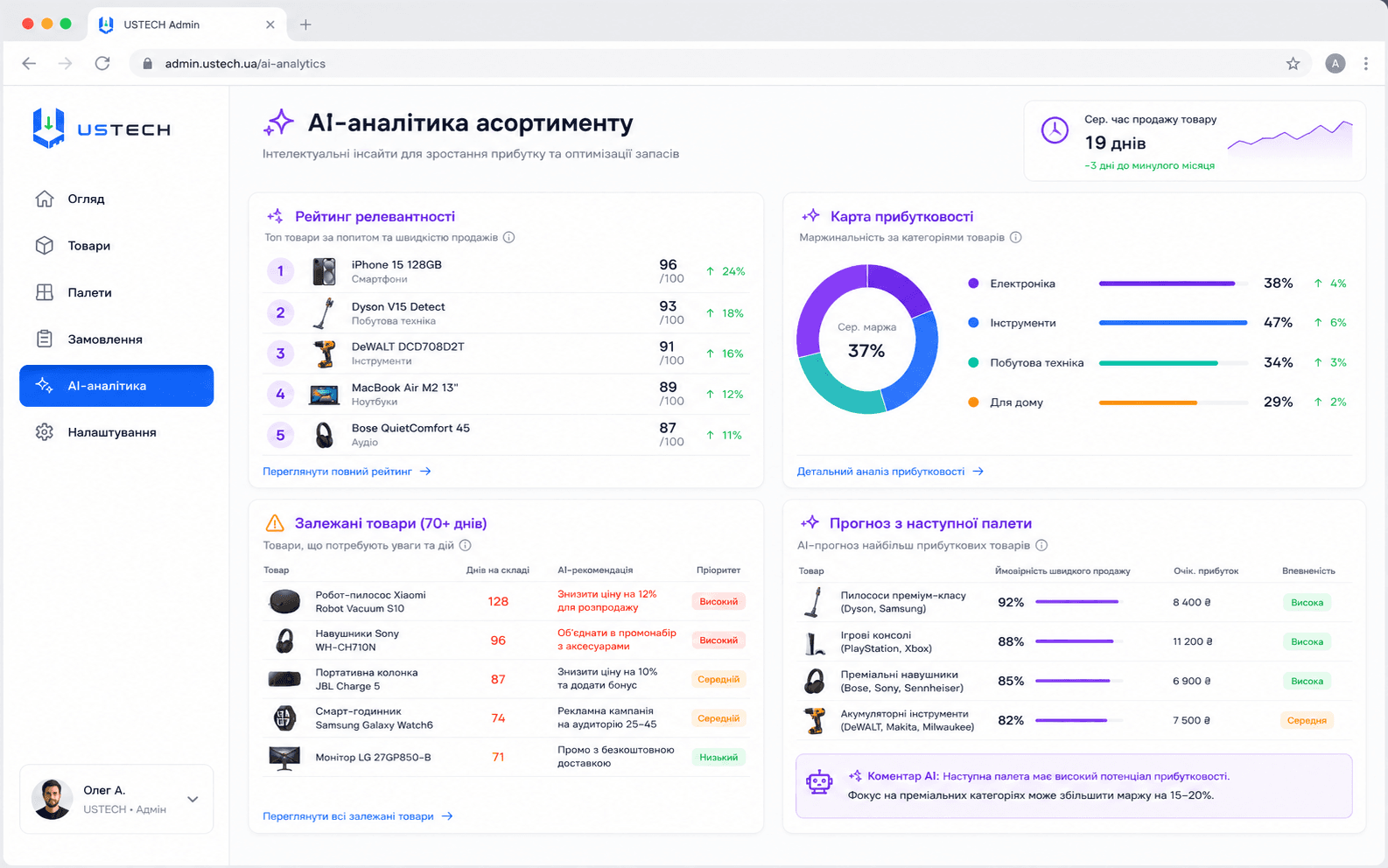Close the USTECH Admin browser tab
The image size is (1388, 868).
point(270,24)
